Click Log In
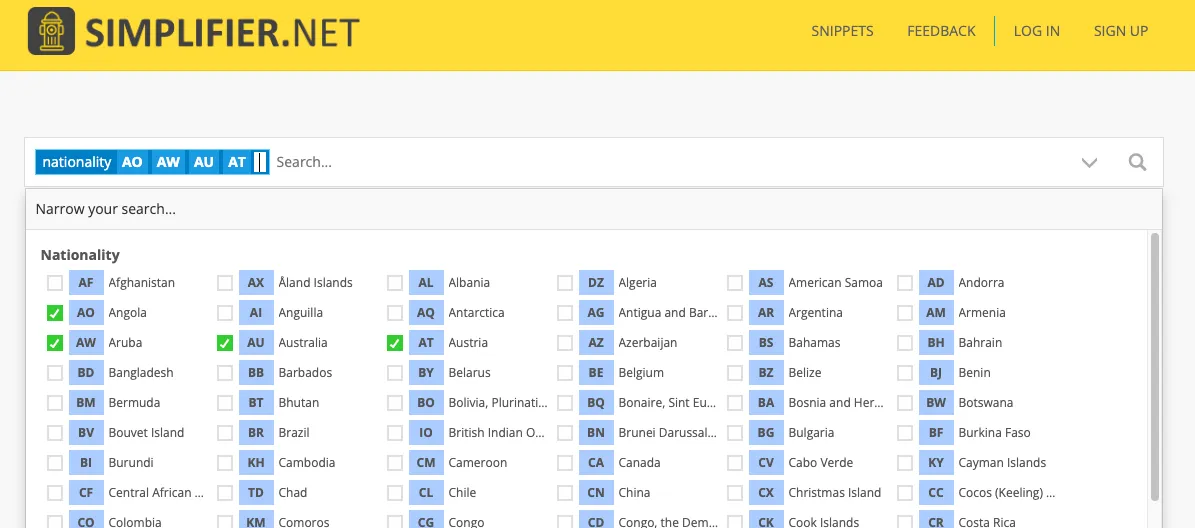This screenshot has height=528, width=1195. tap(1036, 31)
